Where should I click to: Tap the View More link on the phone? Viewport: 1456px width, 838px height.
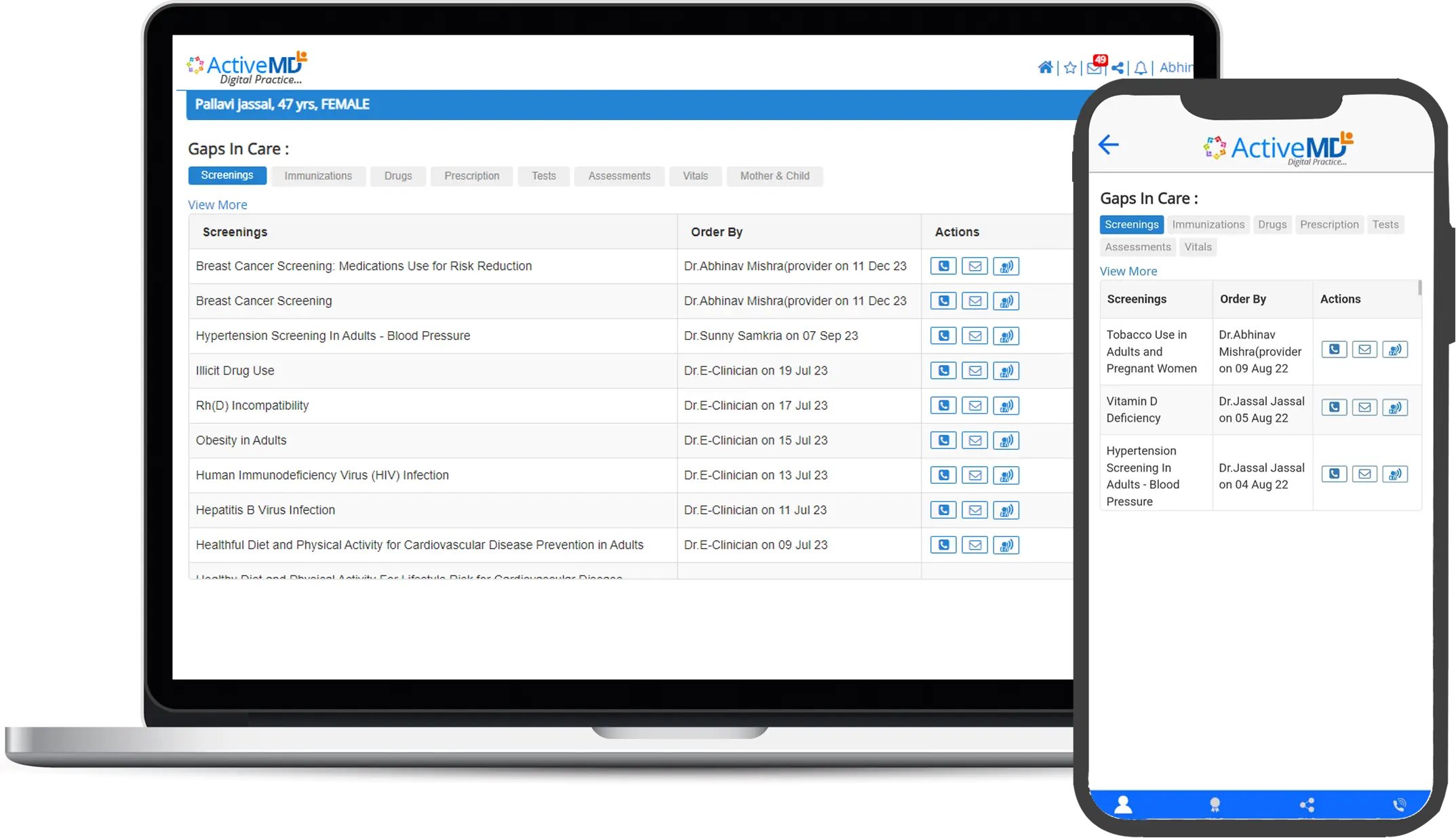tap(1128, 271)
